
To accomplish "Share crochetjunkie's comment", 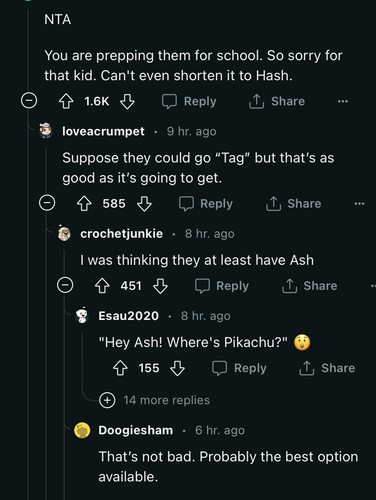I will coord(310,286).
